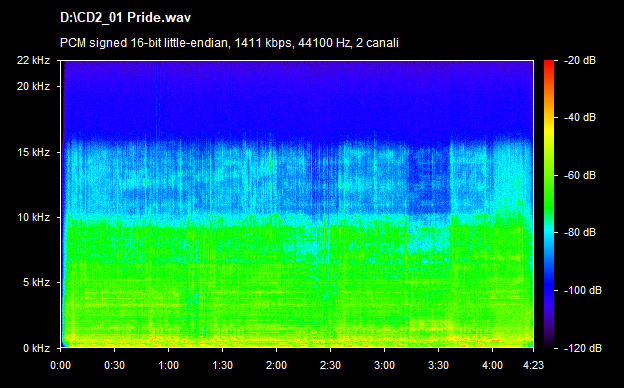
Task: Click the 0 kHz frequency axis label
Action: pos(36,348)
